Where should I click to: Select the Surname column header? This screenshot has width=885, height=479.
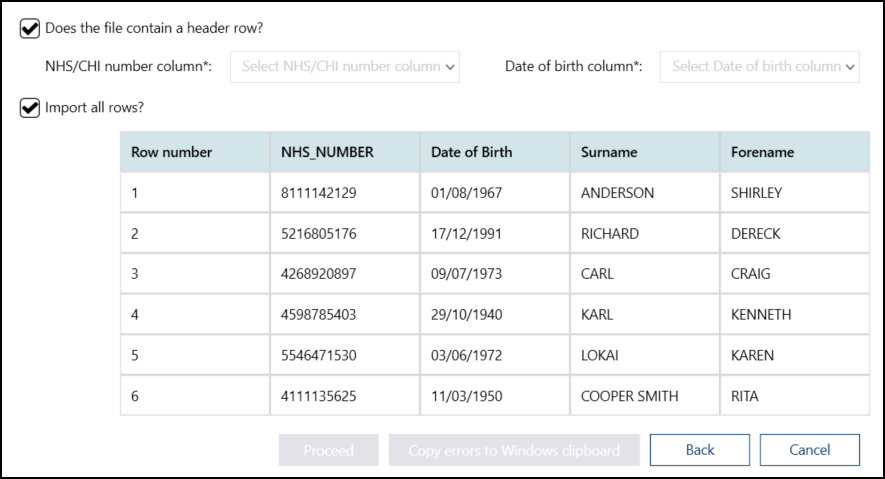click(609, 153)
